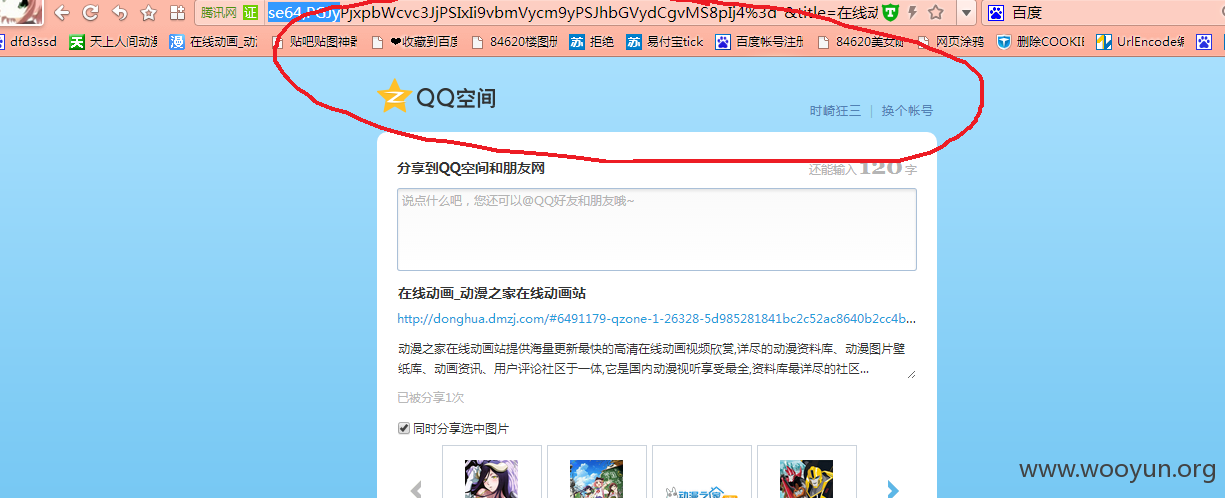This screenshot has height=498, width=1225.
Task: Open the 网页涂鸦 bookmark
Action: 950,42
